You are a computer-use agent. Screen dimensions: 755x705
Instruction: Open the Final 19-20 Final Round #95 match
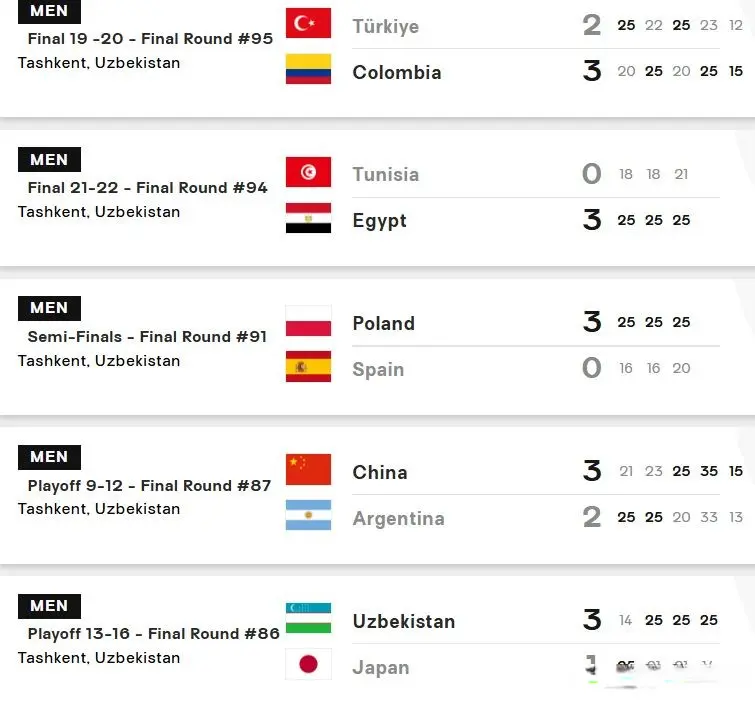pyautogui.click(x=150, y=39)
